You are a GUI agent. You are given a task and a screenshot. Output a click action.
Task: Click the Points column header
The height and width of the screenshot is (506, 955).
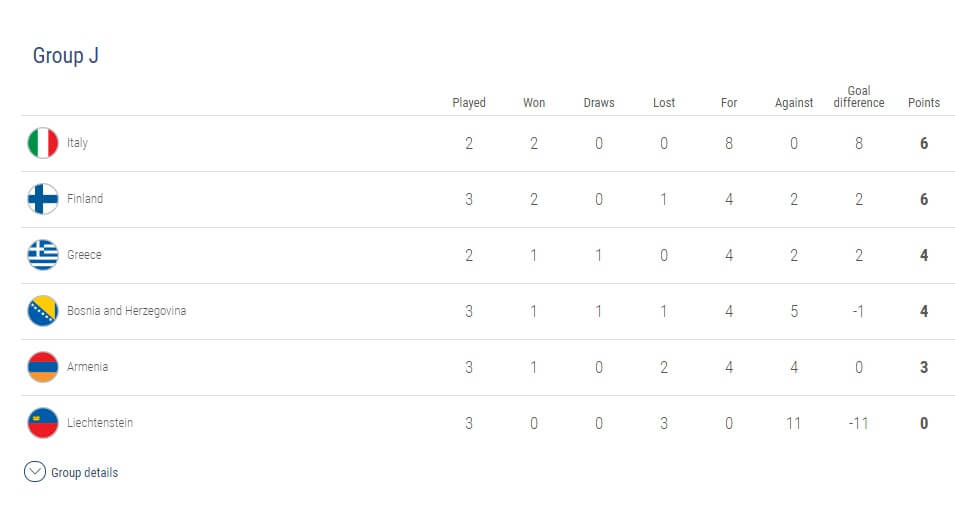click(x=924, y=102)
